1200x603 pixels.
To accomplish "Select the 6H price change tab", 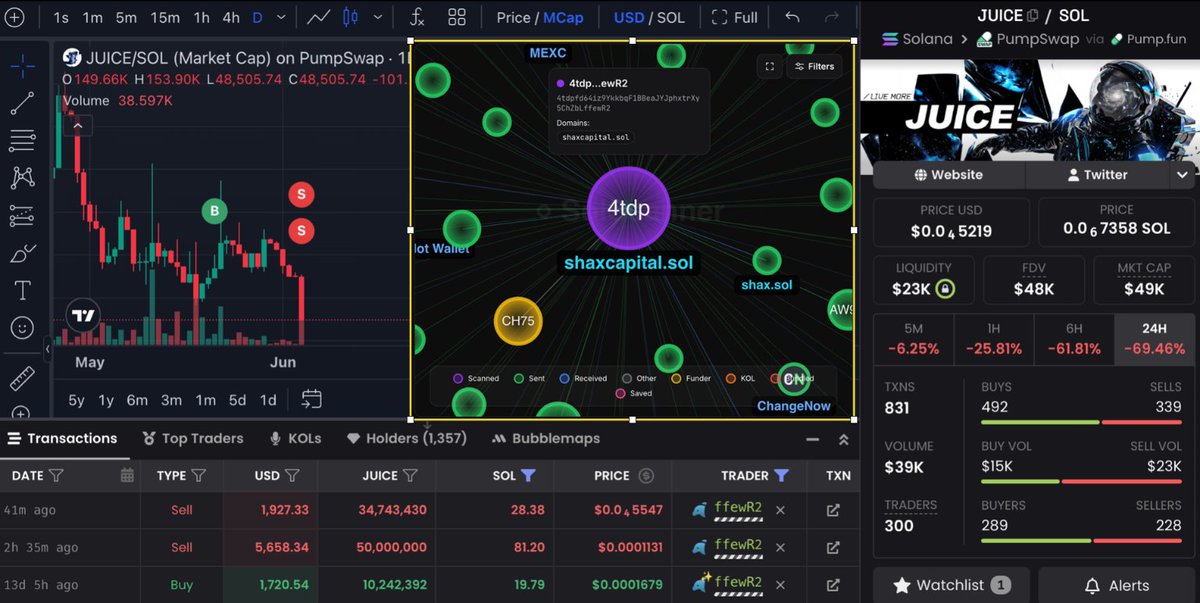I will pyautogui.click(x=1074, y=339).
